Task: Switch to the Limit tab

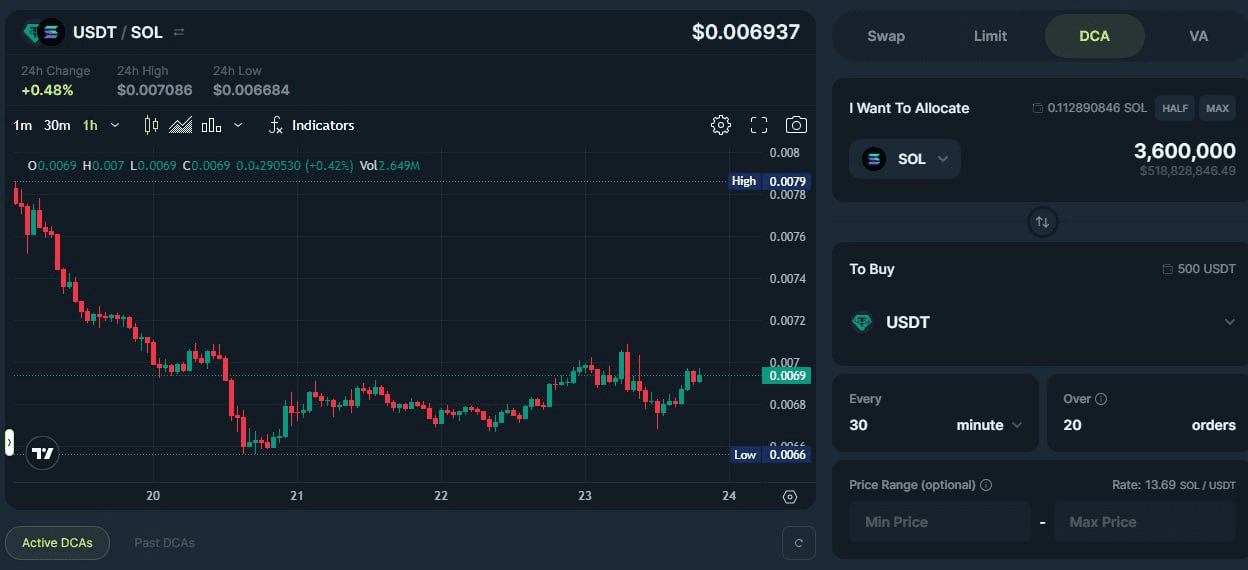Action: click(990, 36)
